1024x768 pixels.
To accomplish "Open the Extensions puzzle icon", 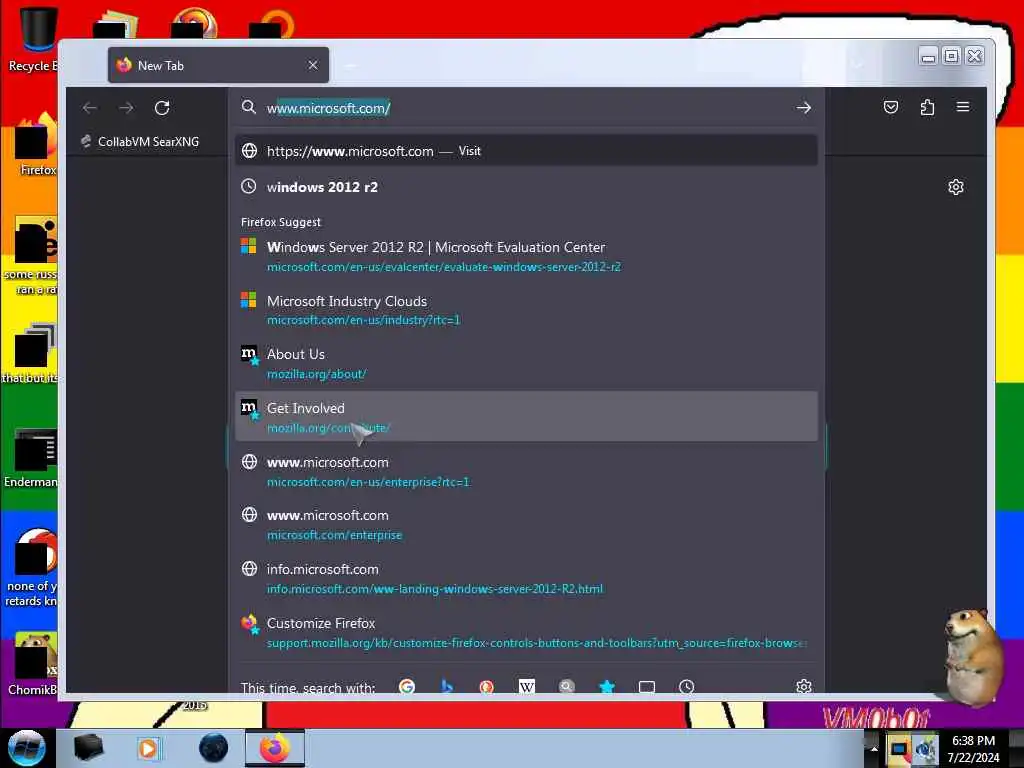I will click(927, 107).
